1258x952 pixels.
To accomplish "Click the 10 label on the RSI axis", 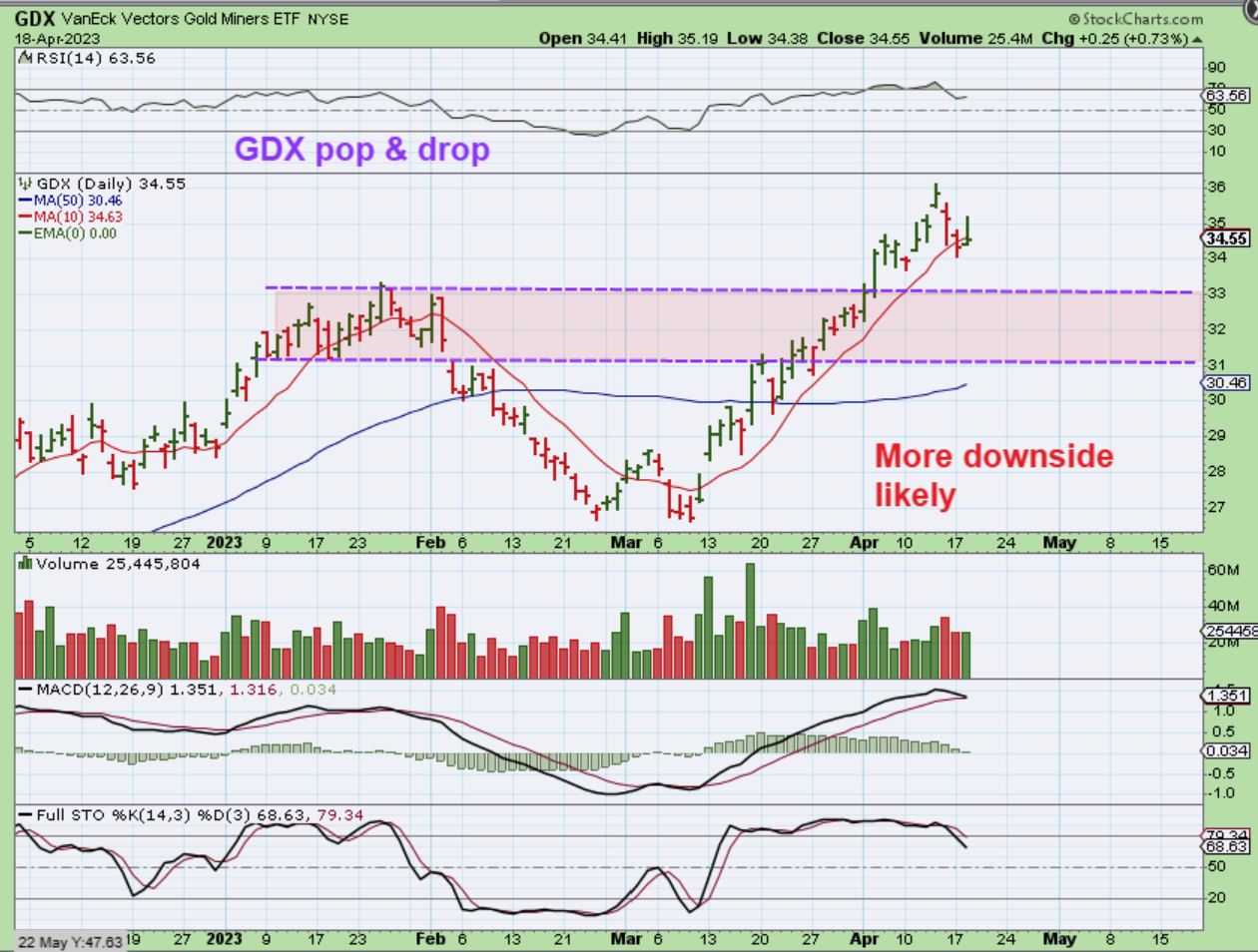I will [x=1216, y=152].
